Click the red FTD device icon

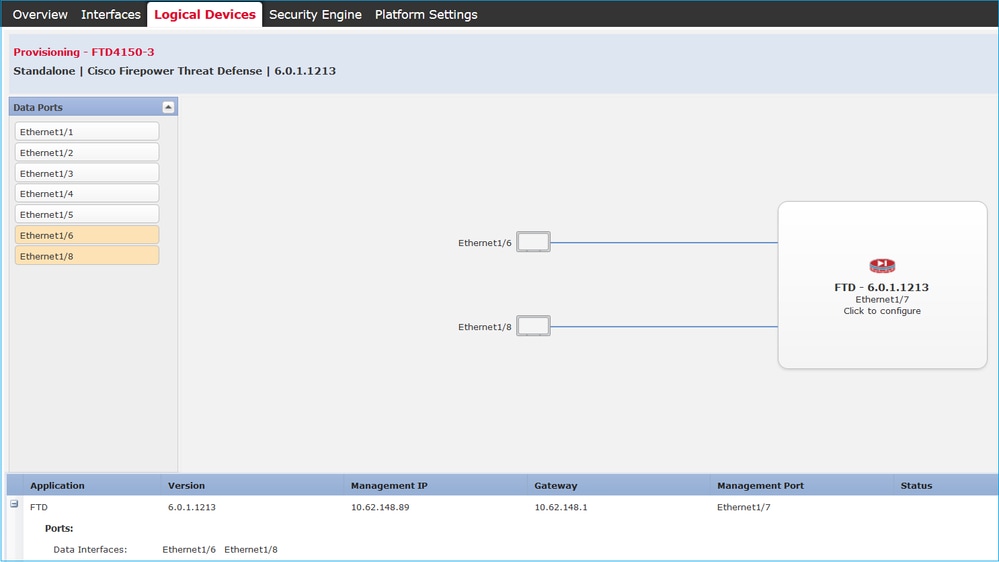[882, 266]
